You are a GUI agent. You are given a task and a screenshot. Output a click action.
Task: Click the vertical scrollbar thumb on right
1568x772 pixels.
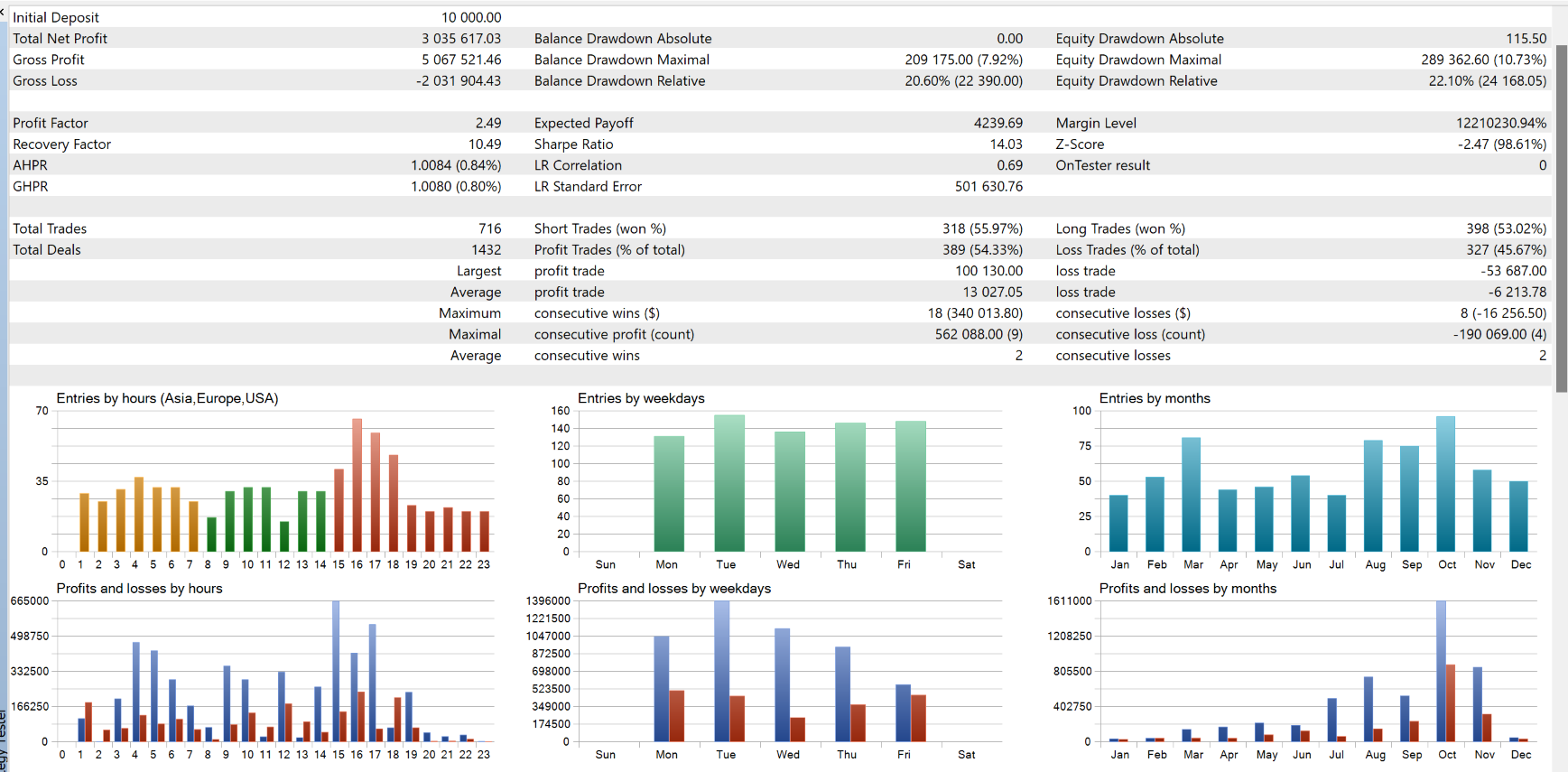tap(1561, 217)
